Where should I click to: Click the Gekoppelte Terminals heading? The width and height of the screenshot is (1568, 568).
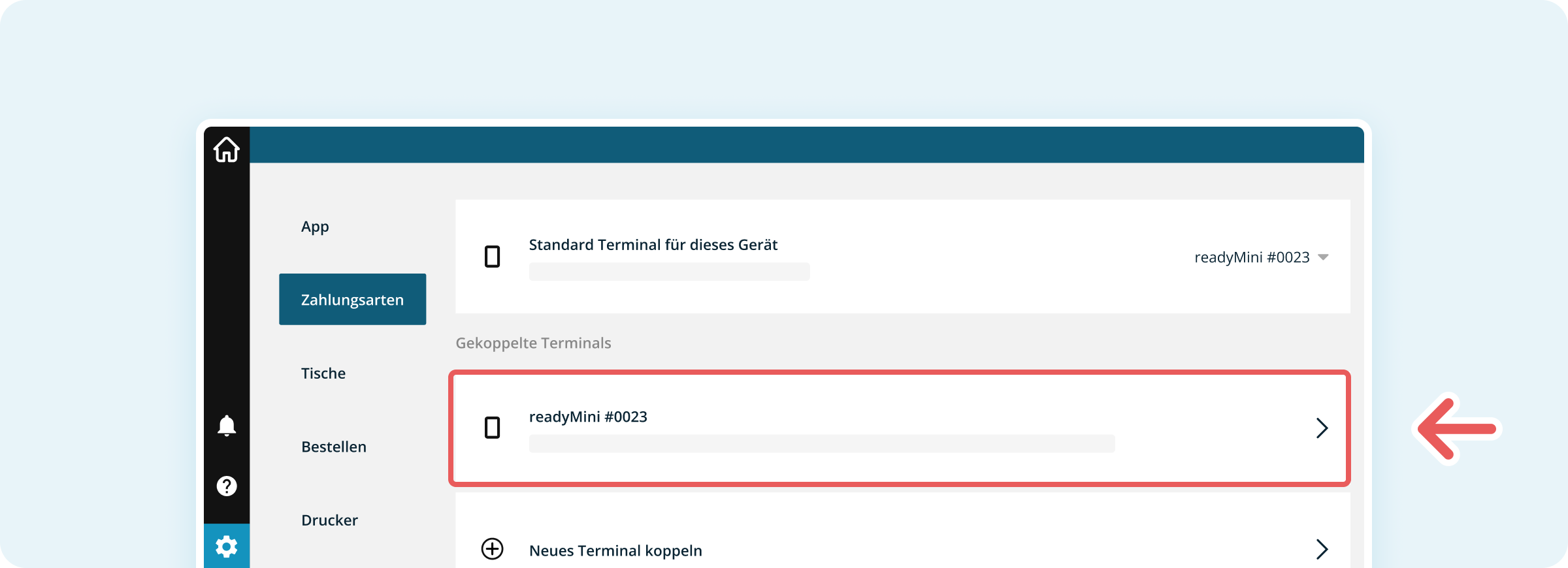[533, 343]
